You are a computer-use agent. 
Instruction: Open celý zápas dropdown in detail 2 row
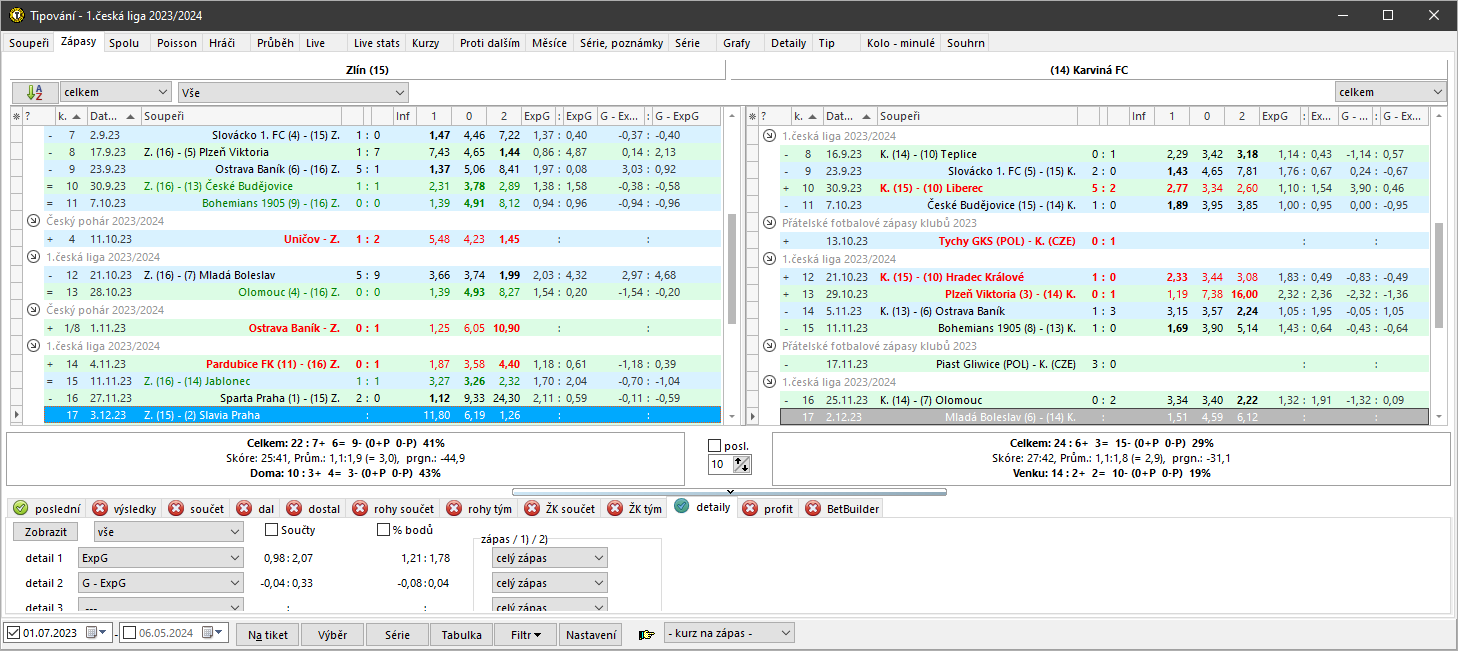pyautogui.click(x=549, y=583)
